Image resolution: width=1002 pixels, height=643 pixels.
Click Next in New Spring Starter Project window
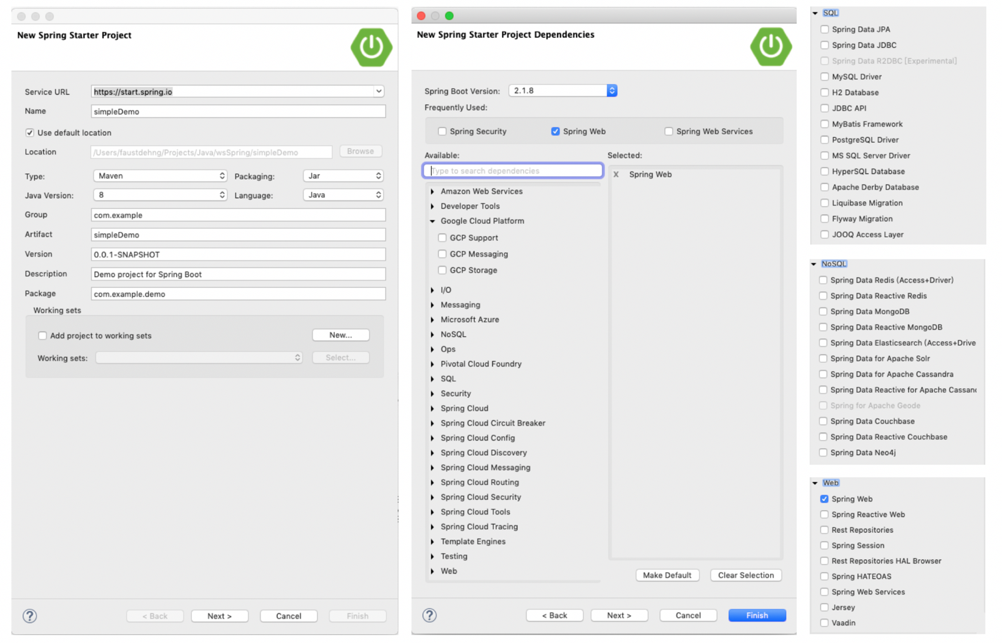tap(219, 616)
